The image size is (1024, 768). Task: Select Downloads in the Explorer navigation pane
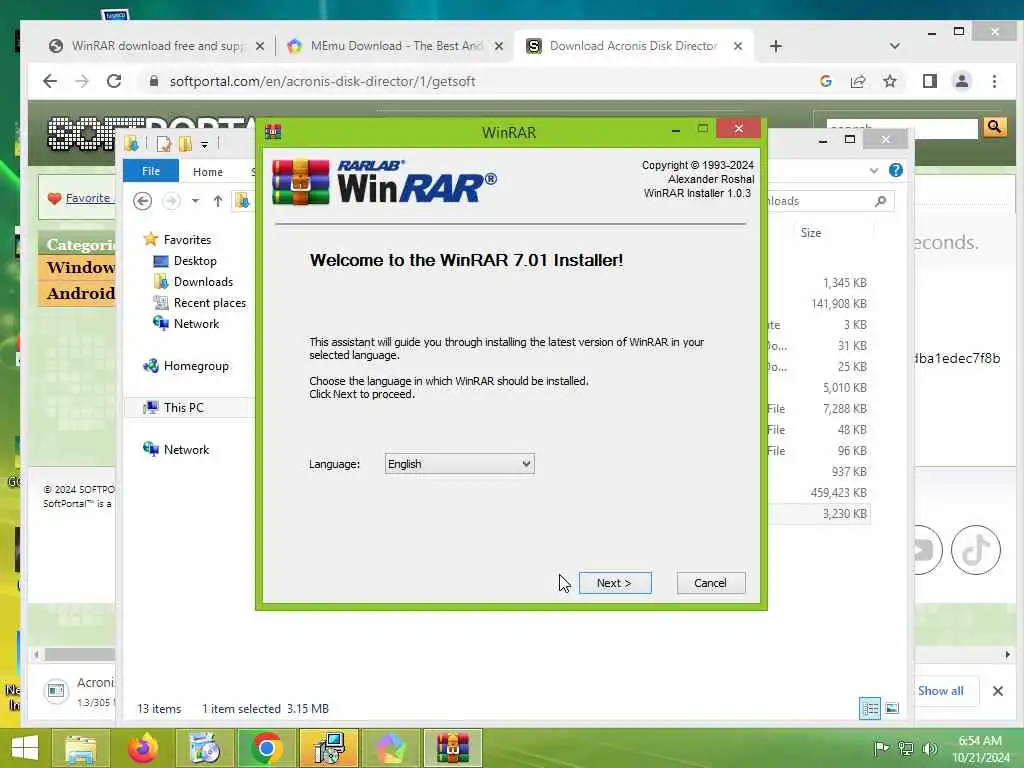tap(193, 281)
